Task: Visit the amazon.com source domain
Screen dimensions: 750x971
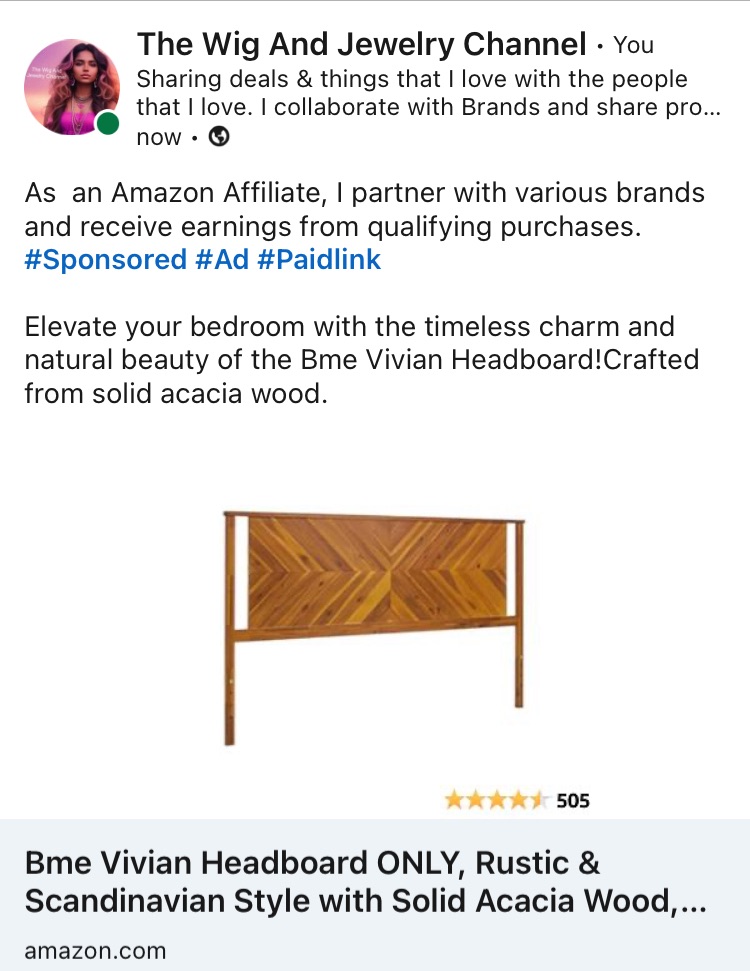Action: click(x=95, y=951)
